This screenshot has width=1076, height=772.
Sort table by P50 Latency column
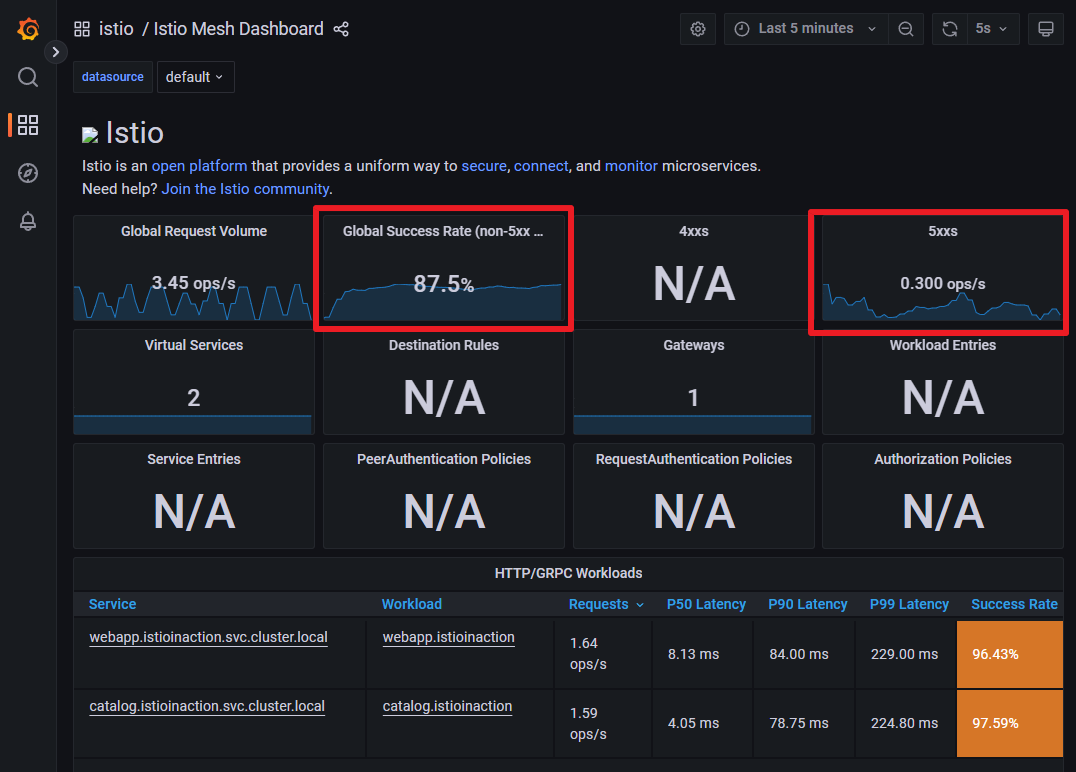click(706, 604)
